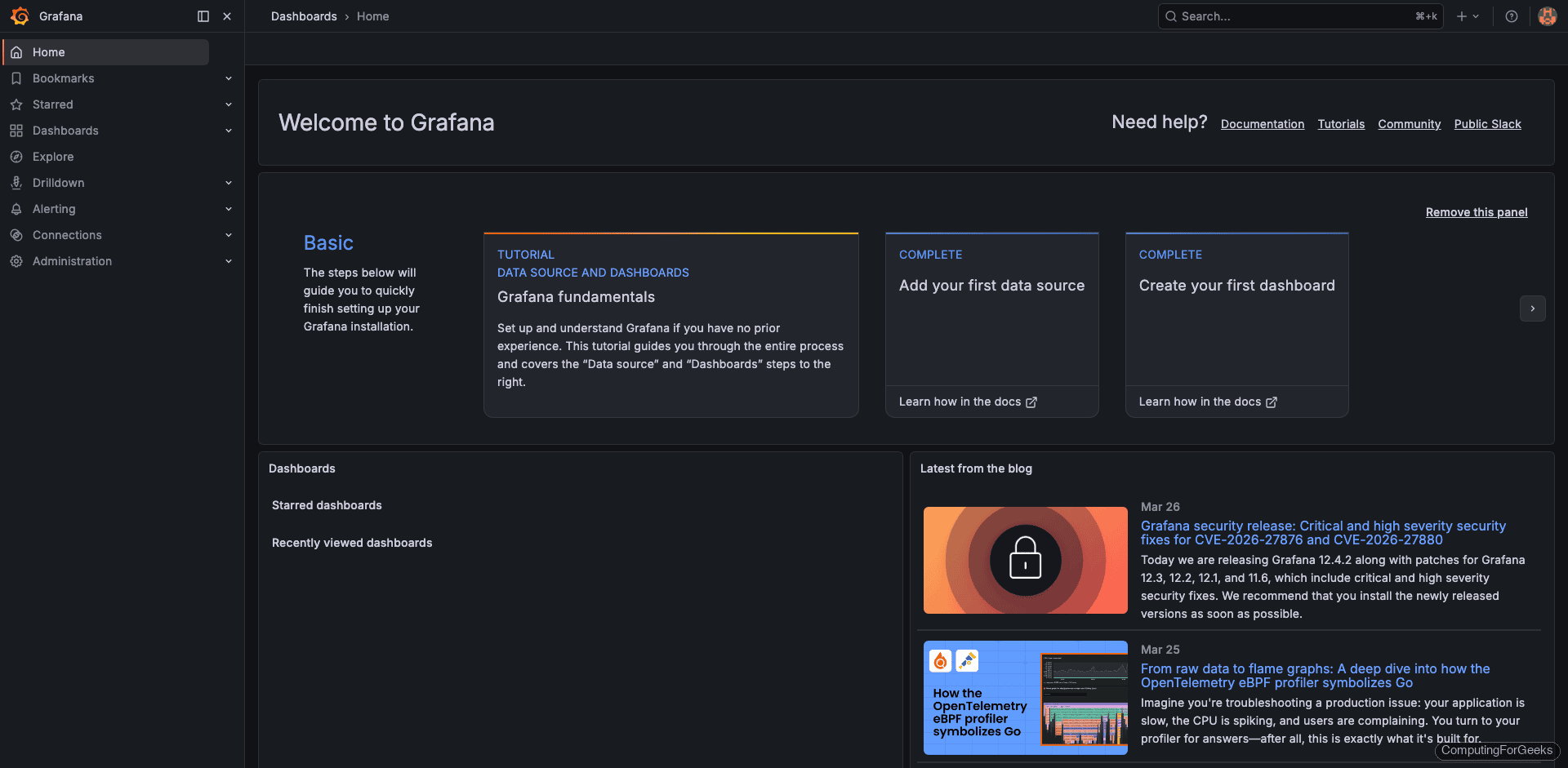Click the Bookmarks icon in the sidebar

pyautogui.click(x=16, y=78)
